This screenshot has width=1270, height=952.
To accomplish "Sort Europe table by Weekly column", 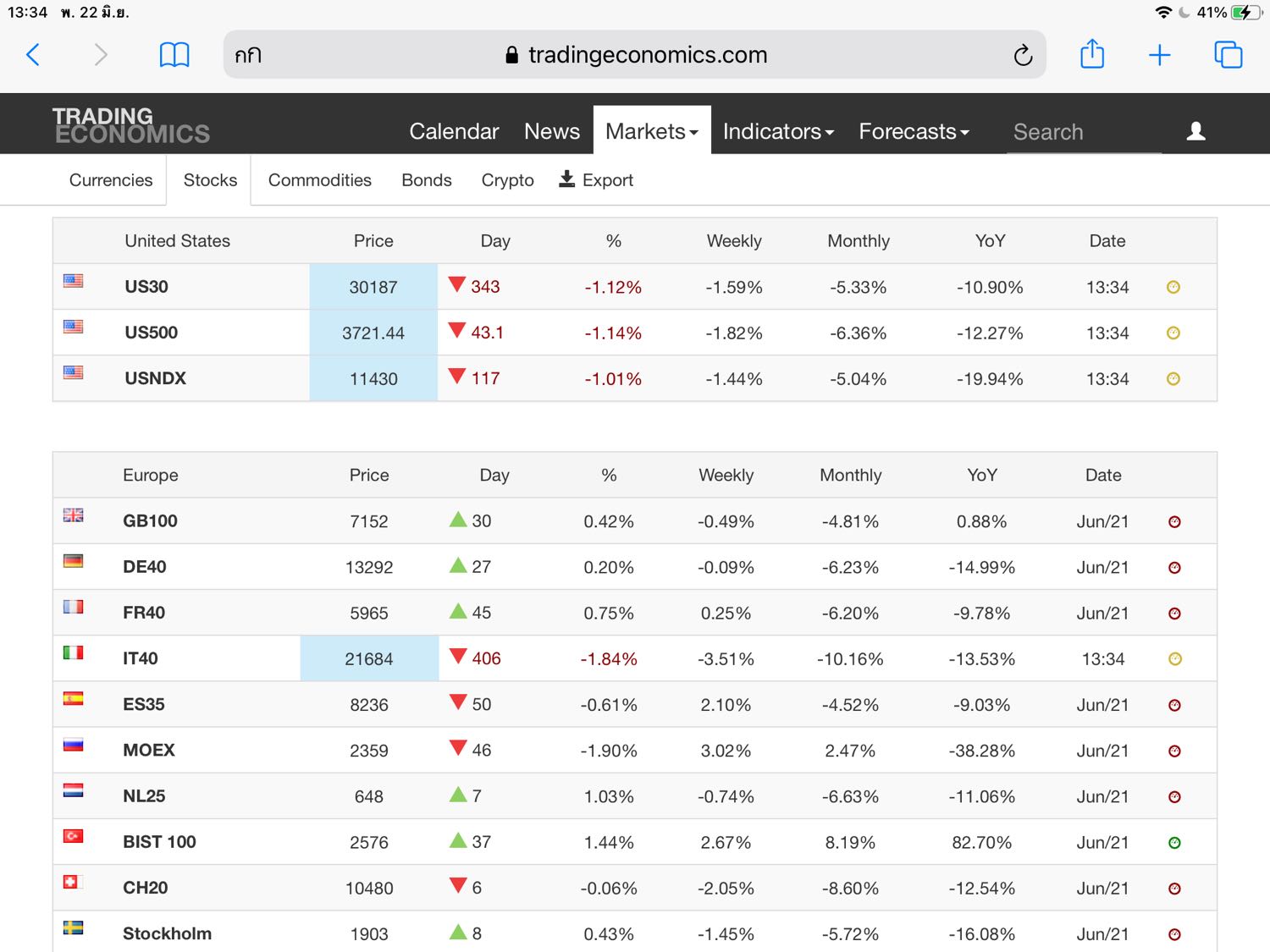I will pos(726,476).
